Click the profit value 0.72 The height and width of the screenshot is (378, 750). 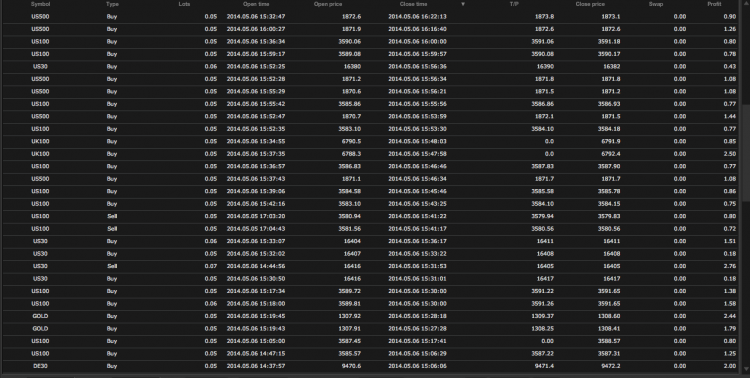click(729, 229)
